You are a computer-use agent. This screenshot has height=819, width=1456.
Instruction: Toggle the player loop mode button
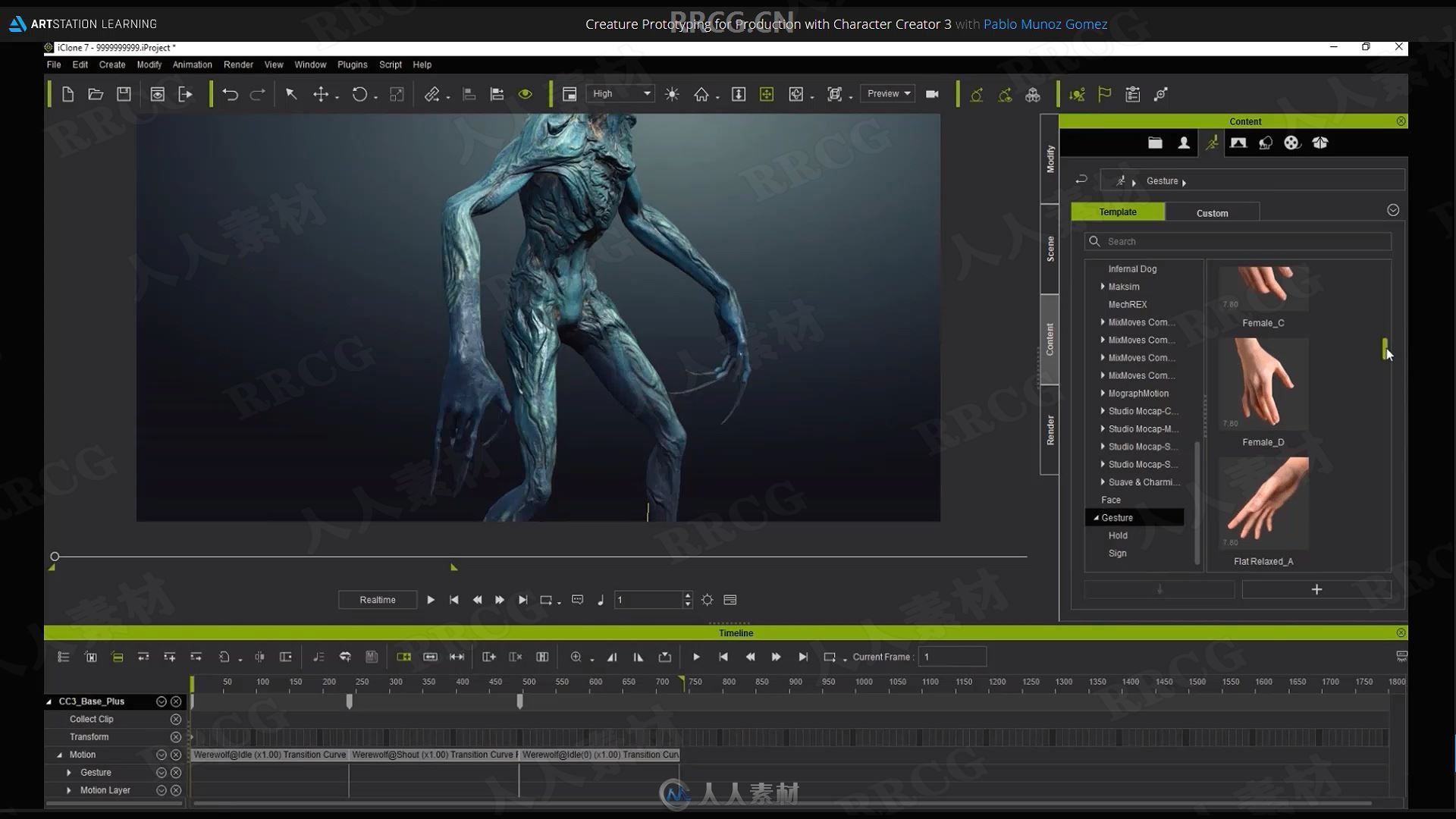coord(545,600)
